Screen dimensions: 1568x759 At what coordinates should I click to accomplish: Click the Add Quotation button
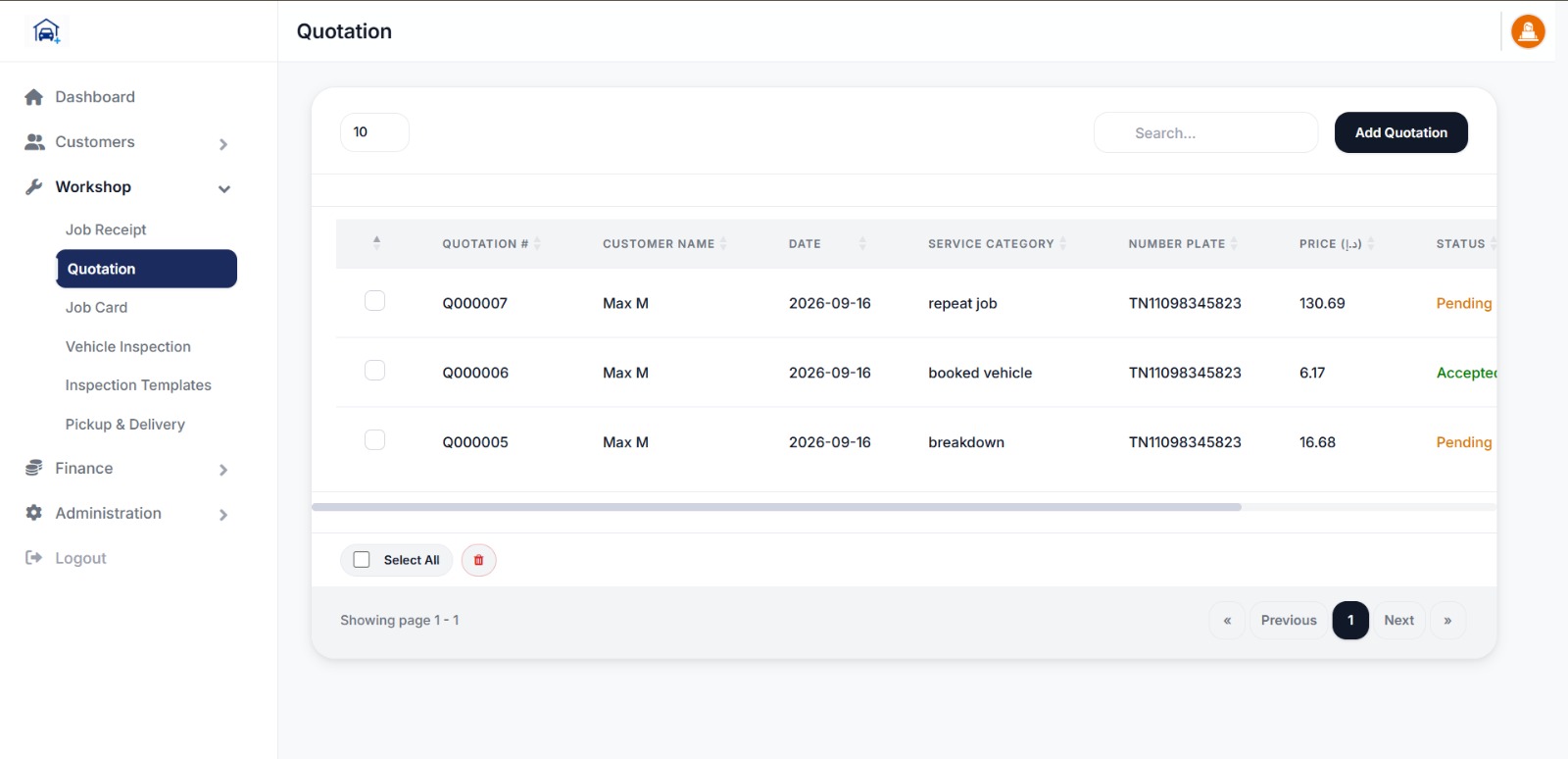click(x=1401, y=132)
